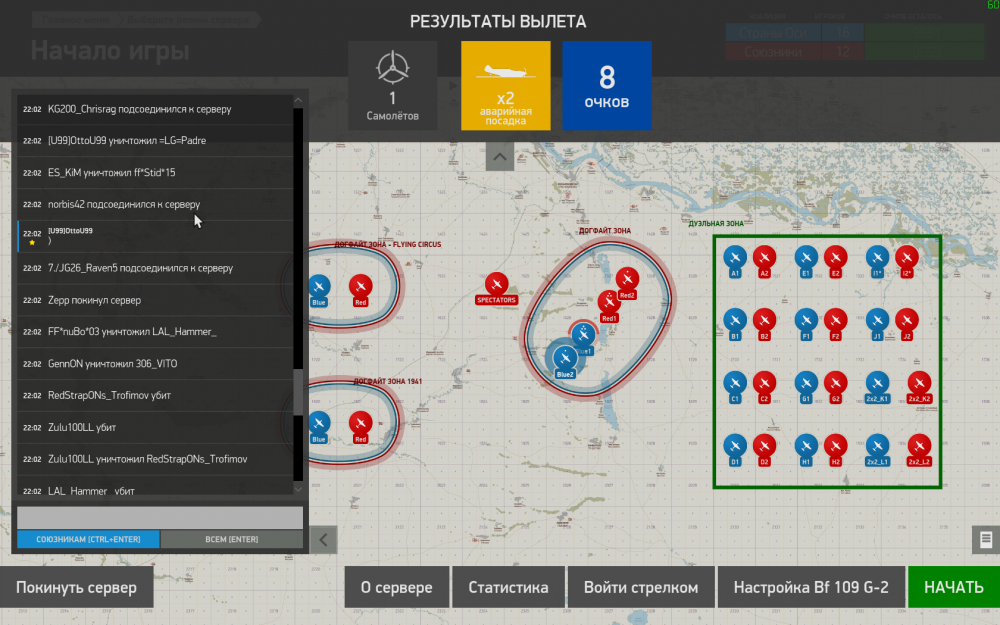Select the Blue spawn in Догфайт Зона 1941
This screenshot has height=625, width=1000.
coord(318,424)
